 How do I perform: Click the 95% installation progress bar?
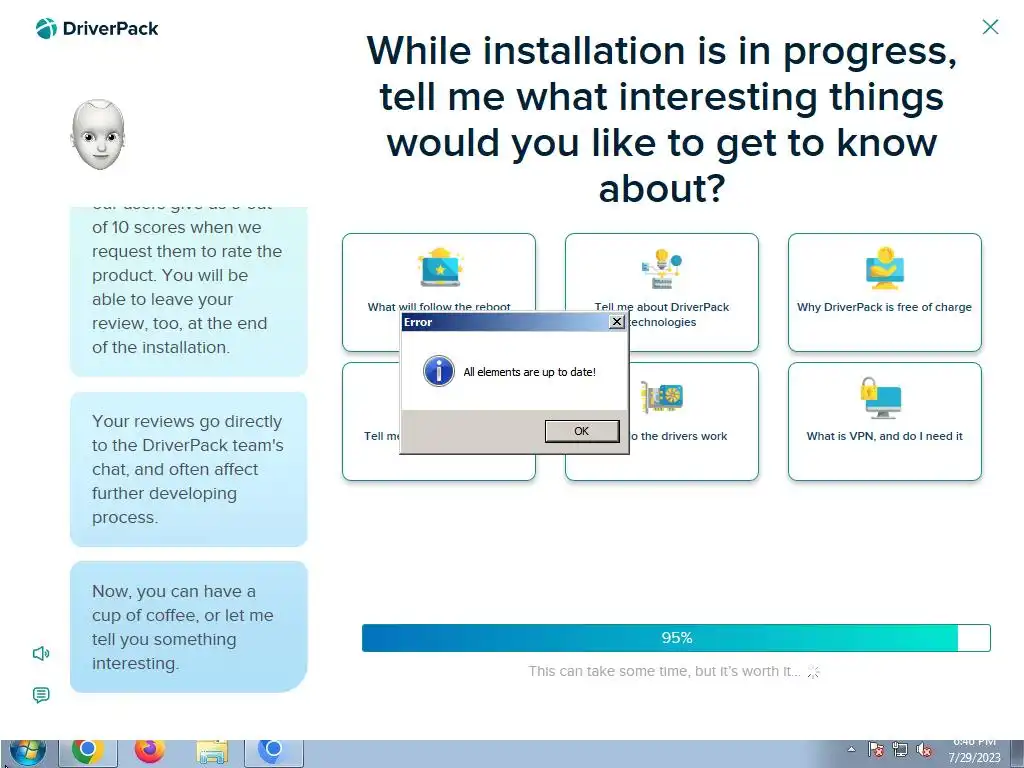[676, 637]
